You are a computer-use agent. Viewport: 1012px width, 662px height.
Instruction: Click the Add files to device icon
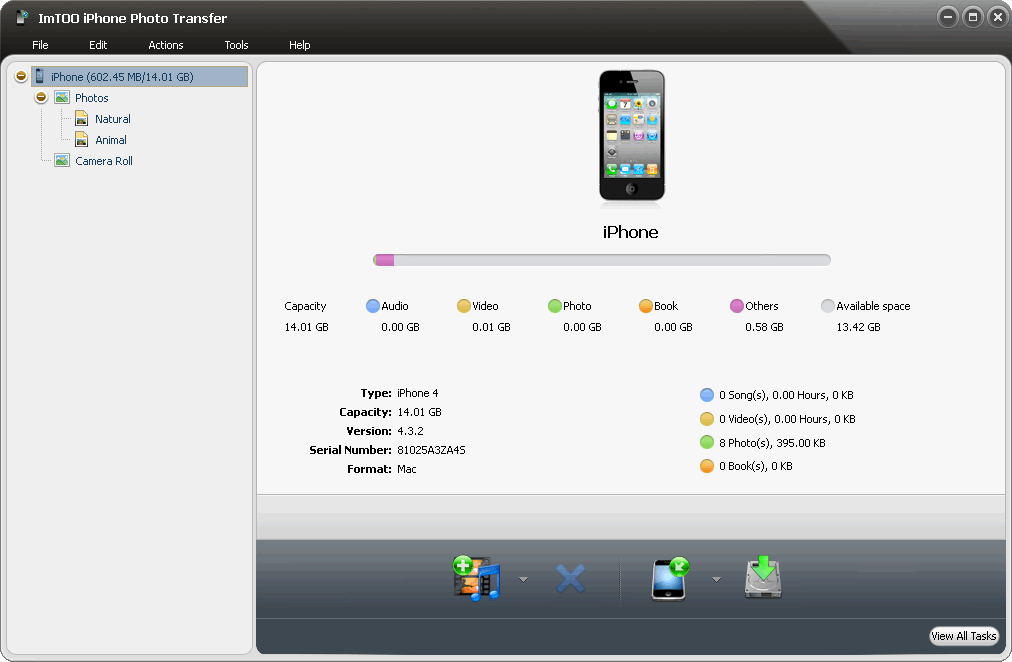(x=477, y=578)
